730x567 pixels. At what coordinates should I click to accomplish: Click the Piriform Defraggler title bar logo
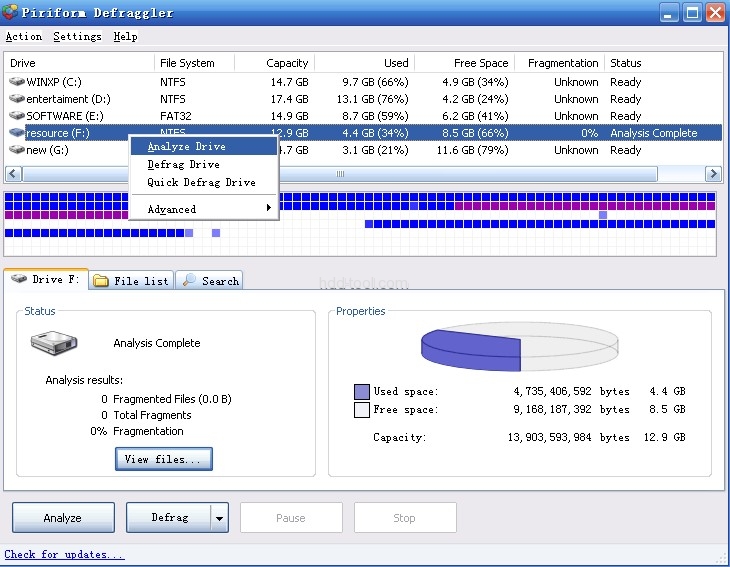9,12
